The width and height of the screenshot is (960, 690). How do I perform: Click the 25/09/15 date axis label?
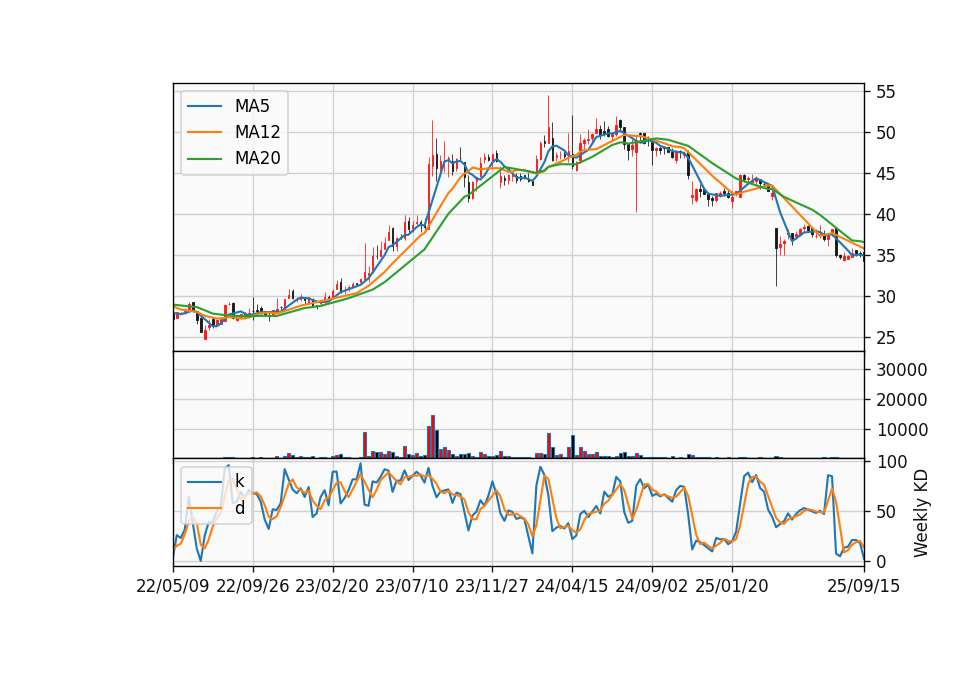click(864, 586)
